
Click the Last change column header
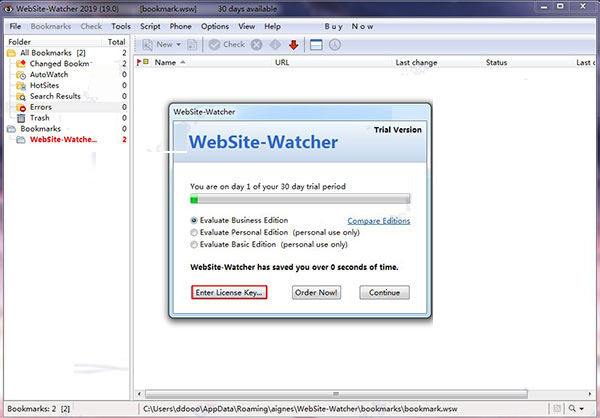(x=416, y=62)
